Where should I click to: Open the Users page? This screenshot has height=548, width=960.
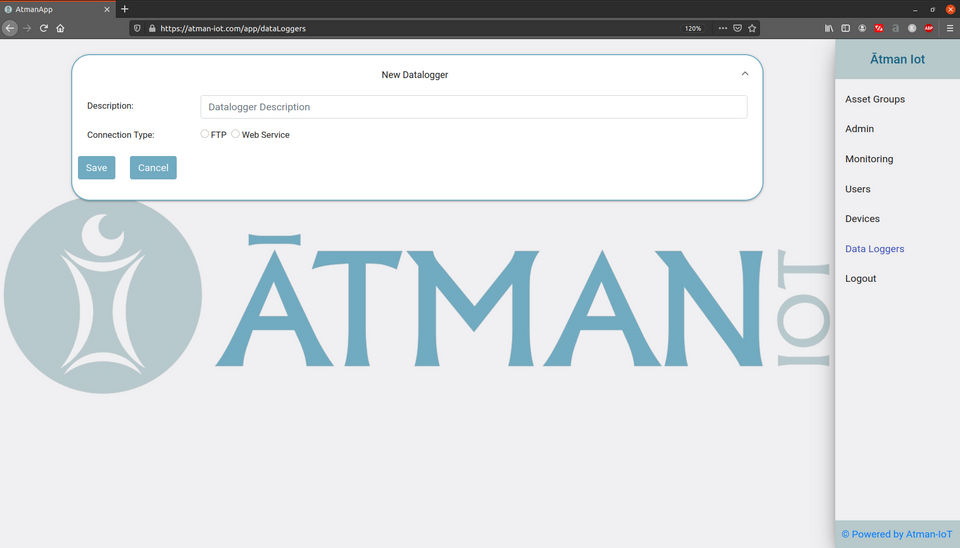(857, 189)
